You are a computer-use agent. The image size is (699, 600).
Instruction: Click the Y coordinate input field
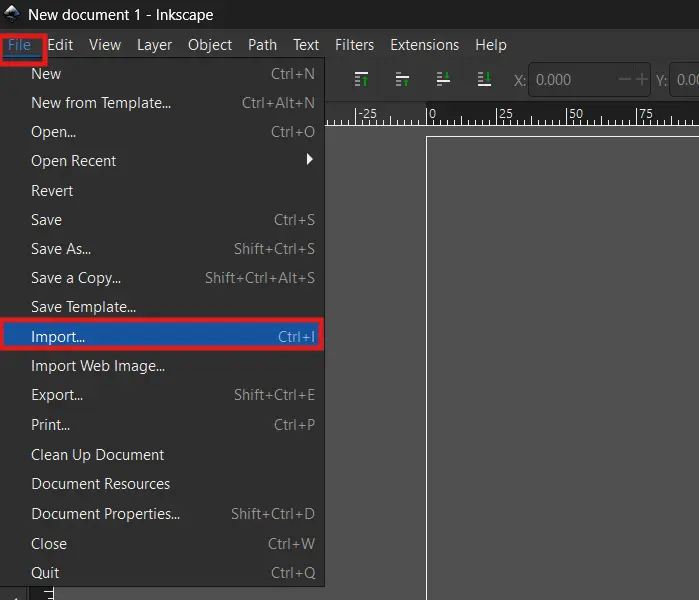[x=685, y=80]
